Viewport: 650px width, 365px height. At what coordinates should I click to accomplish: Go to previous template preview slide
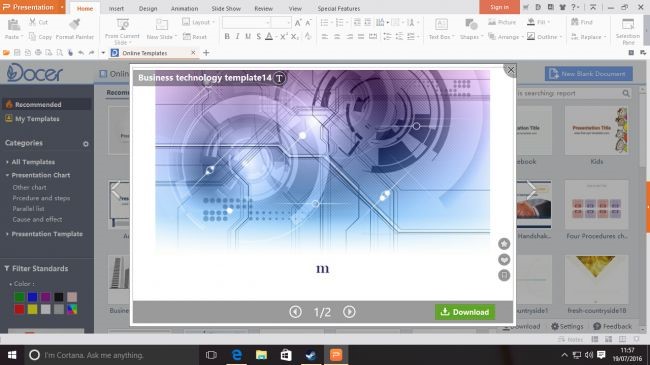click(x=295, y=312)
